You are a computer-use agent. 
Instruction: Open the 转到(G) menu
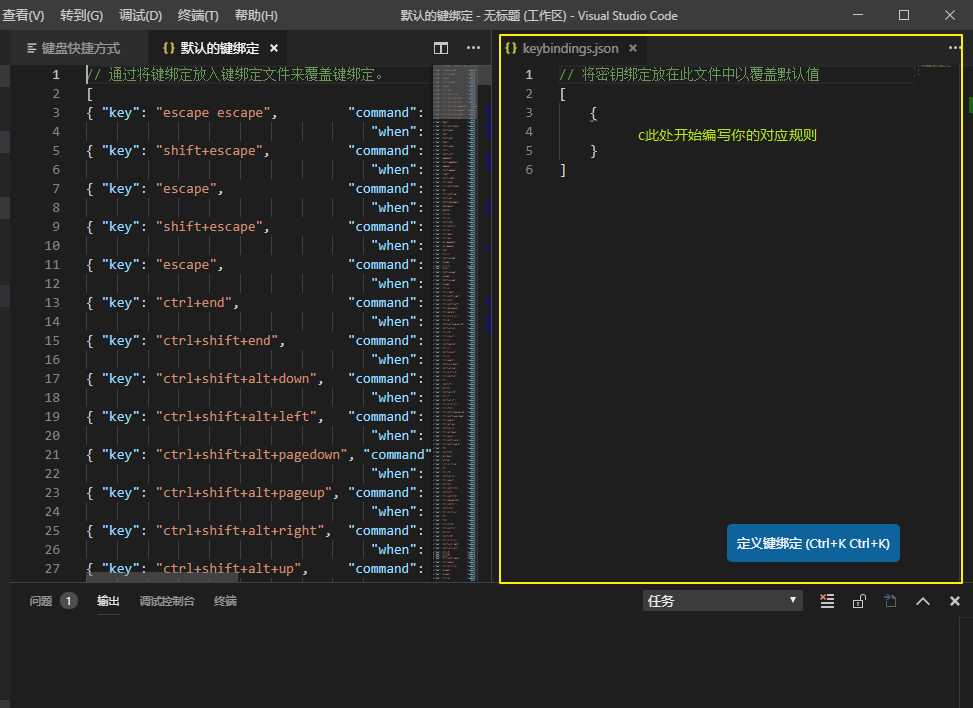coord(81,16)
